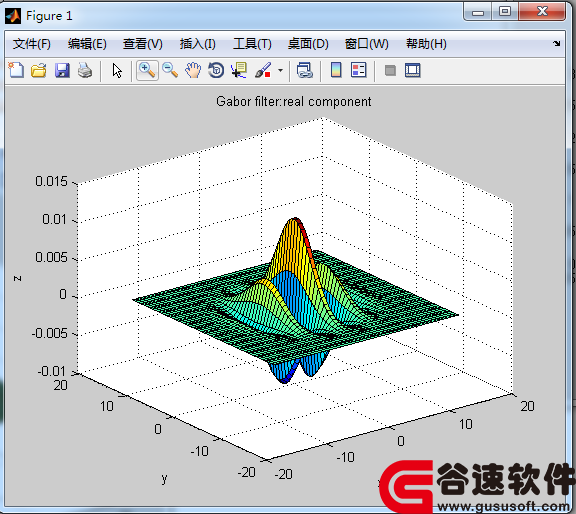Enable the Pan hand tool
The image size is (576, 514).
(193, 70)
